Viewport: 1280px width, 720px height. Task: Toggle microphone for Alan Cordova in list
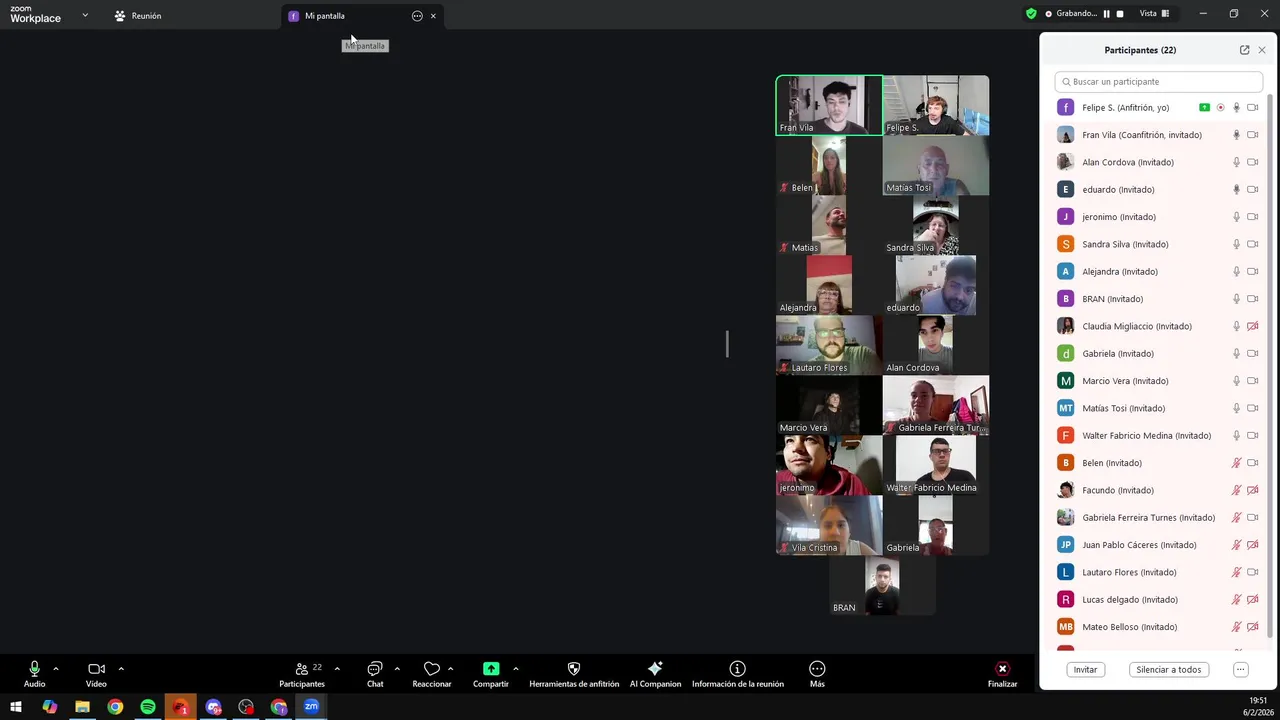[x=1236, y=162]
